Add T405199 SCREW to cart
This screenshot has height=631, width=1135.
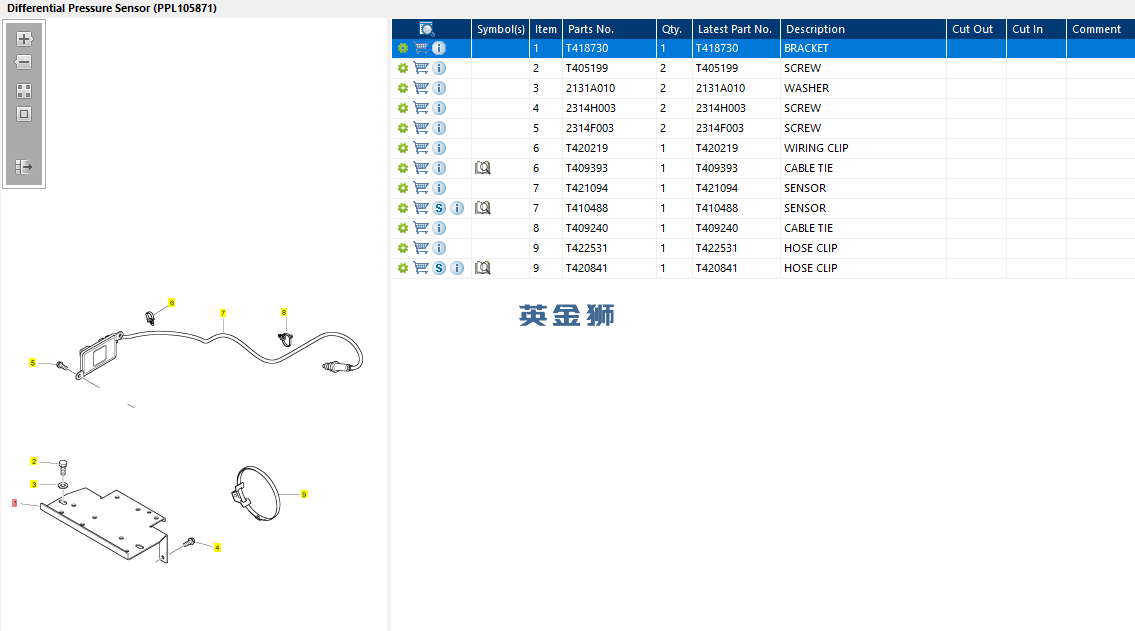421,68
